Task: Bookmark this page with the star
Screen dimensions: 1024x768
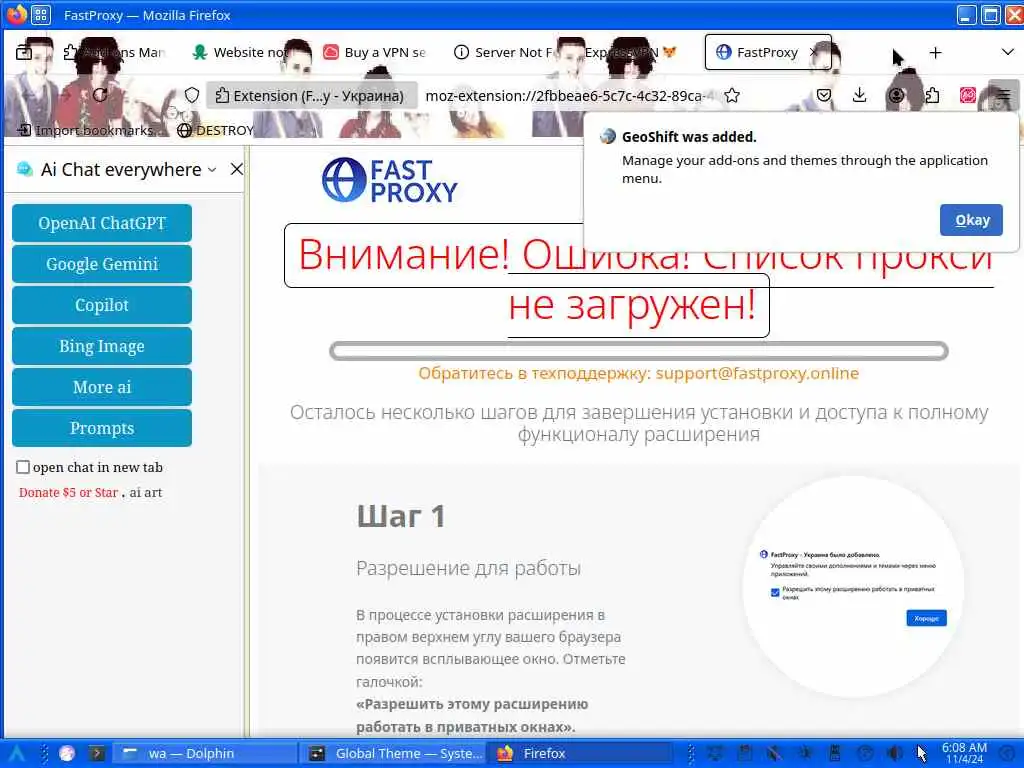Action: tap(732, 95)
